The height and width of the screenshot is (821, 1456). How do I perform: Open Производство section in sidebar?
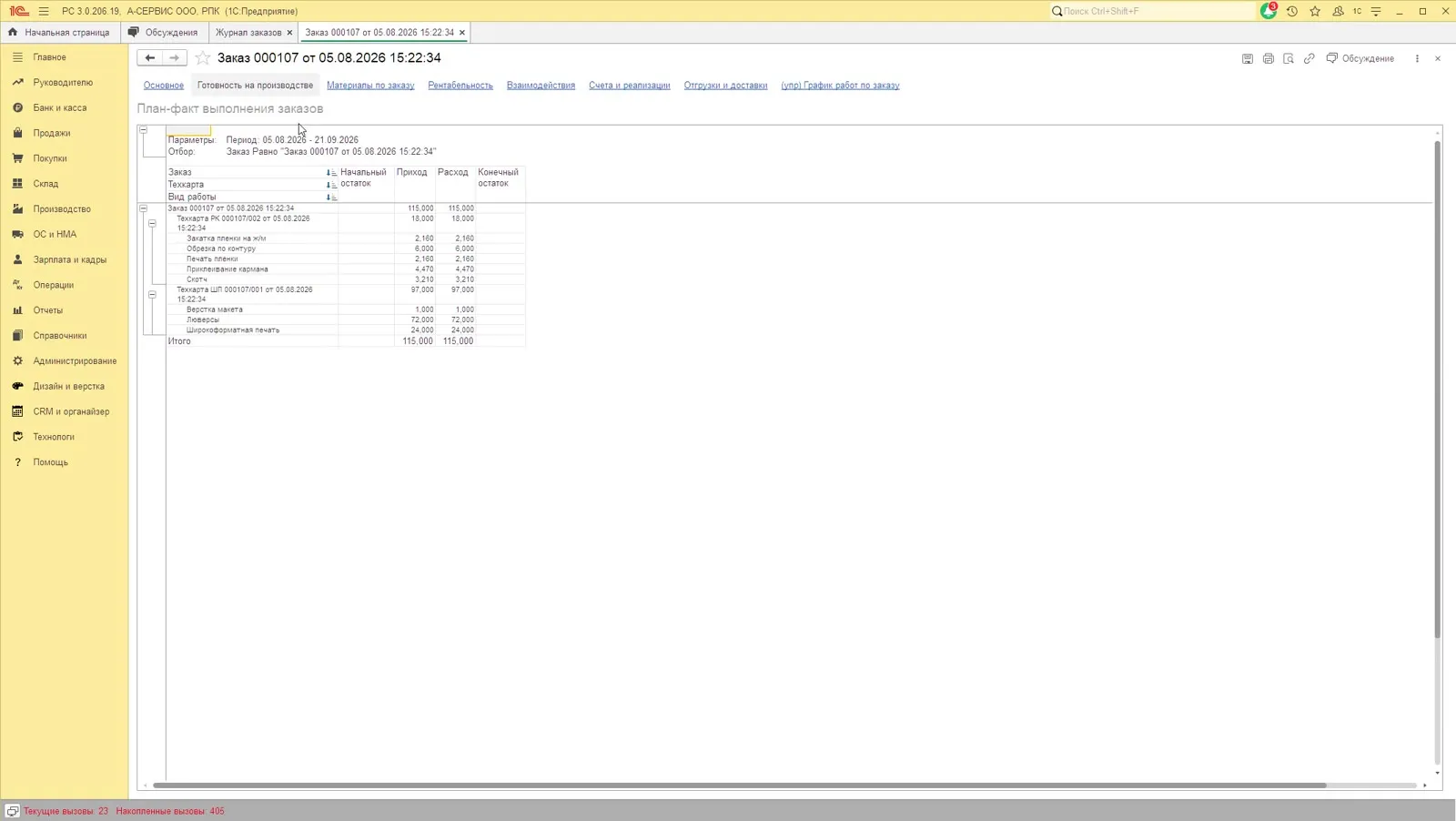pos(62,208)
